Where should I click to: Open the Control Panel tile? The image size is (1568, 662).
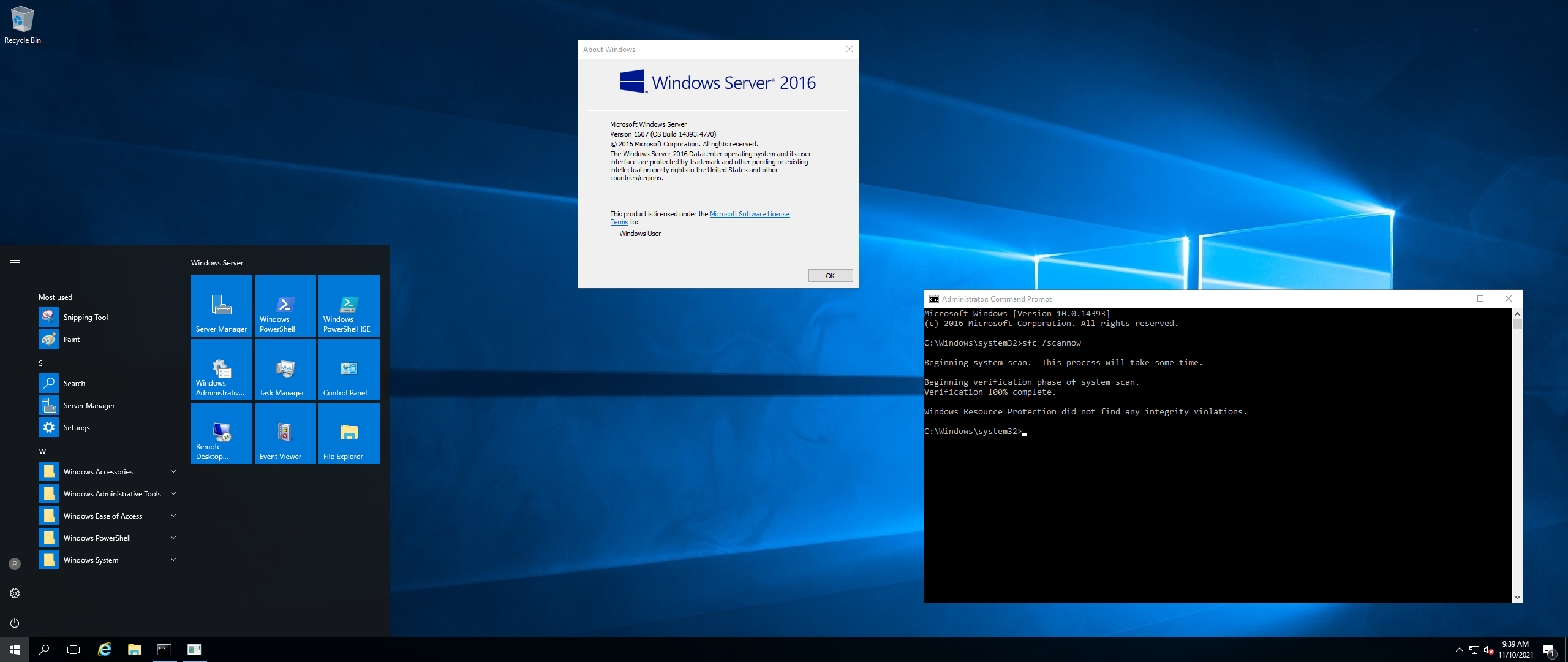349,370
